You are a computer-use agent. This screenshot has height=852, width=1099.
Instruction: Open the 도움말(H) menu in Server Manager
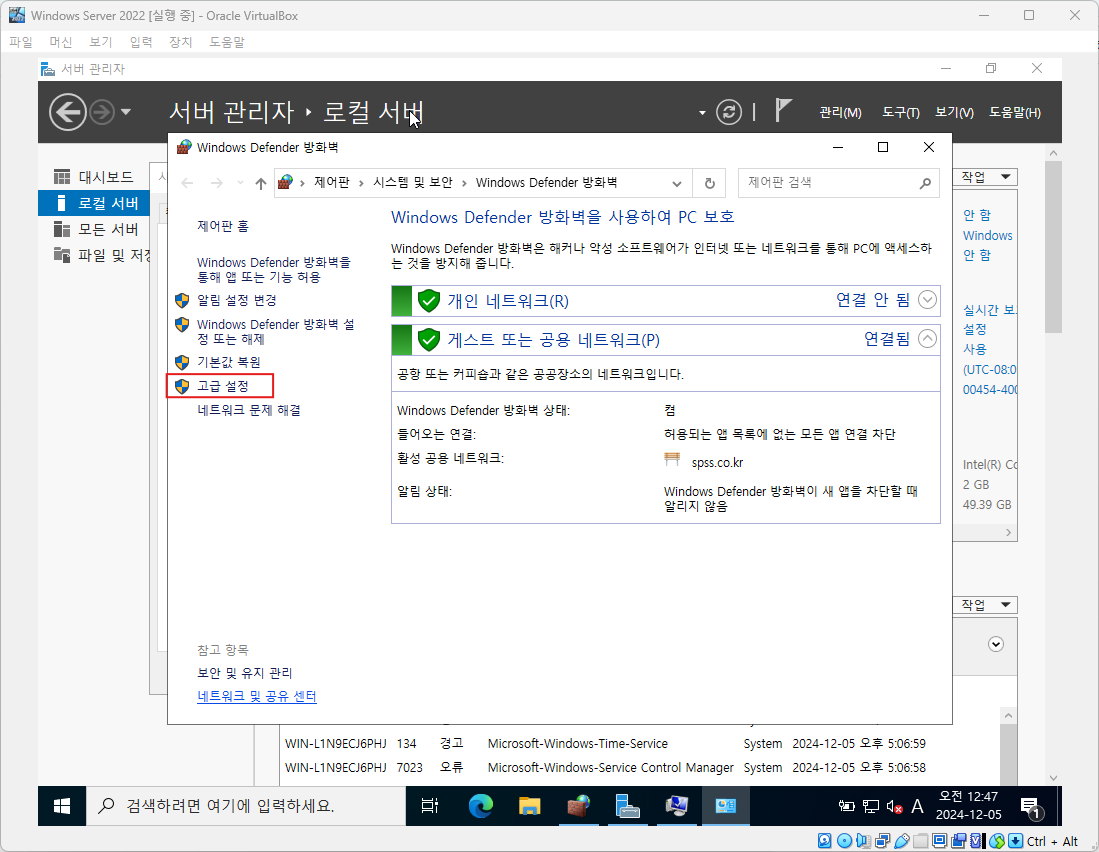pyautogui.click(x=1015, y=113)
